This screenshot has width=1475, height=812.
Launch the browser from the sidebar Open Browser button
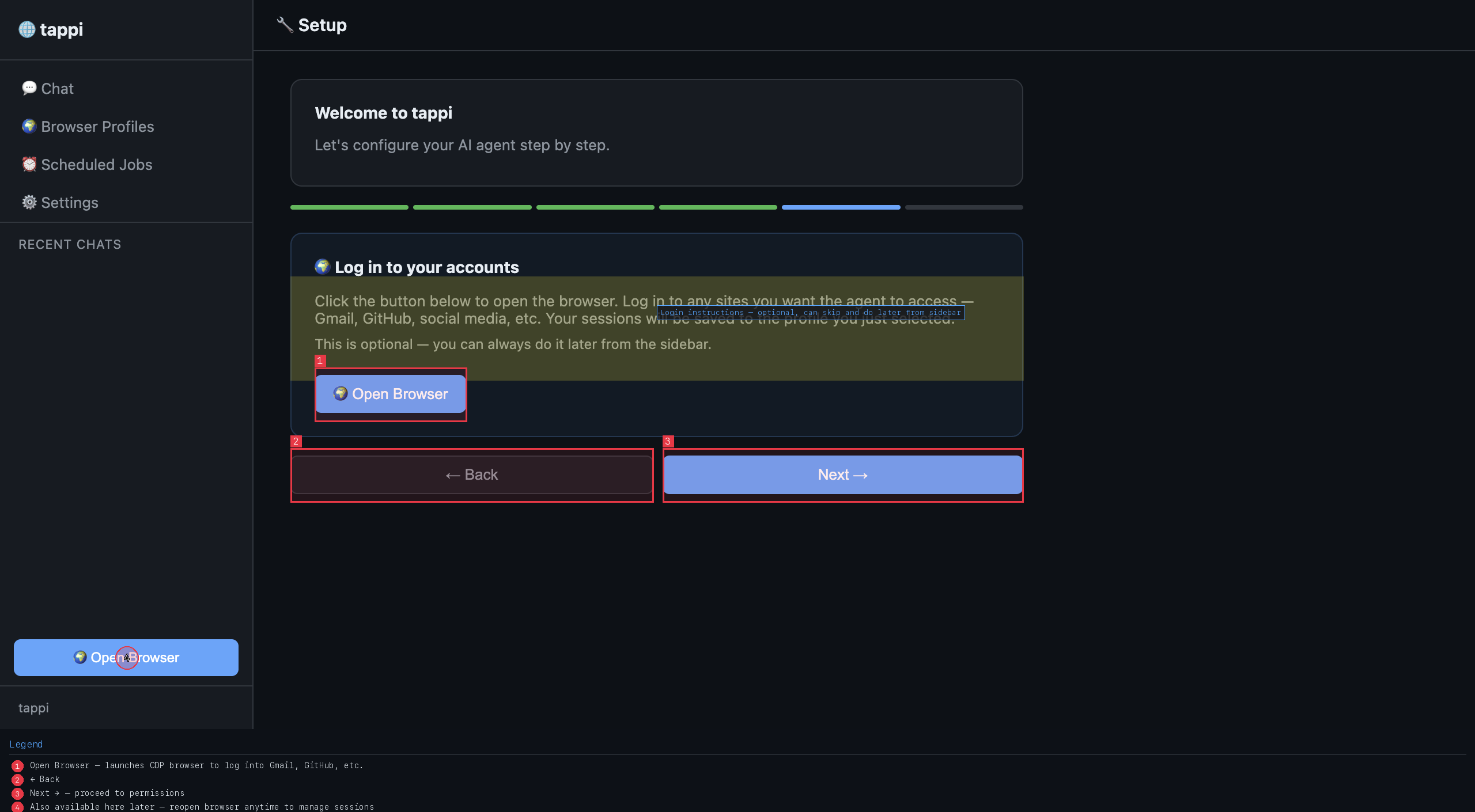pos(125,657)
